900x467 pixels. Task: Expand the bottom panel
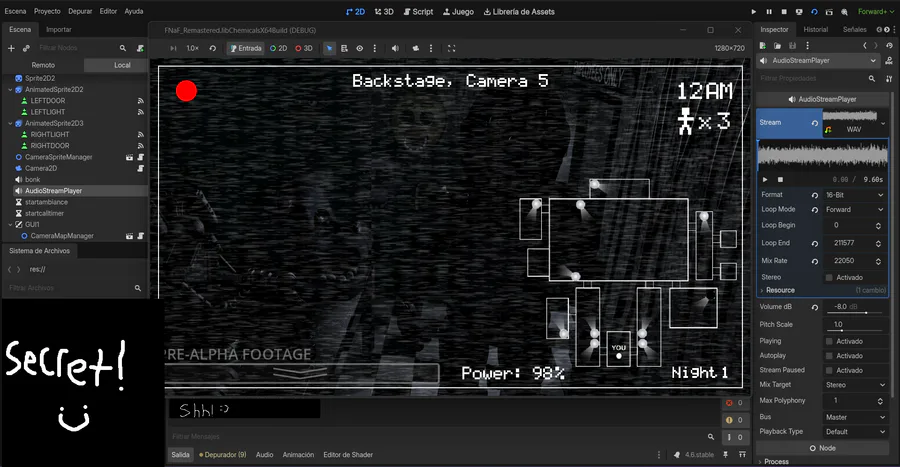(x=742, y=454)
